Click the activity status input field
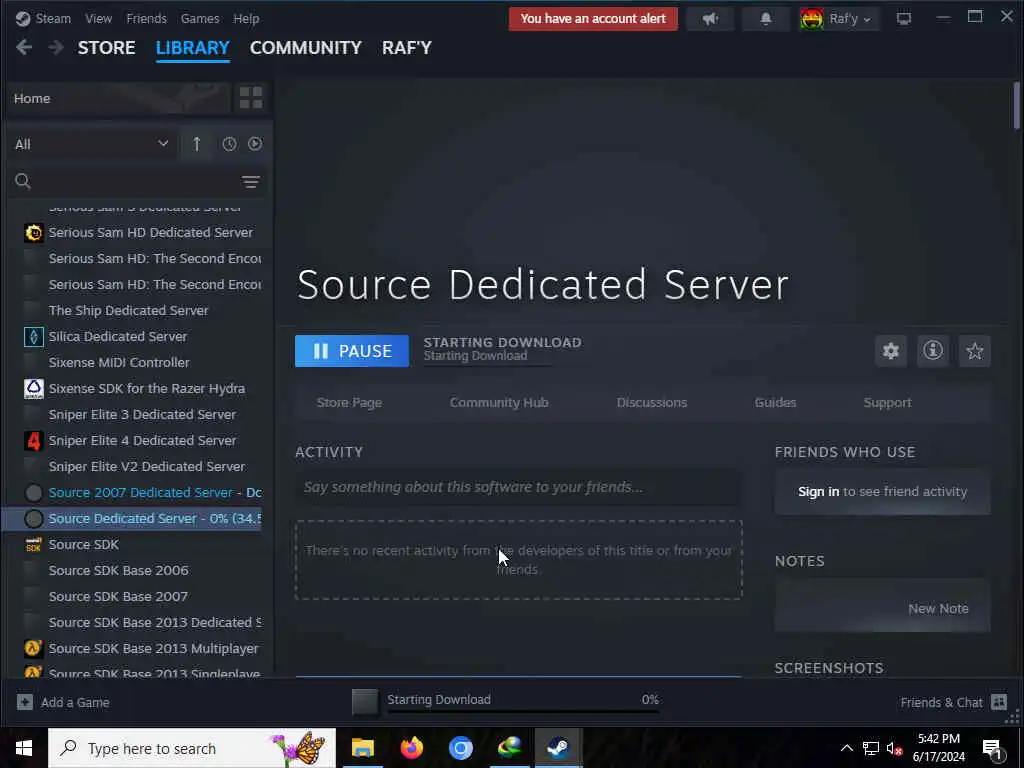 (x=519, y=487)
